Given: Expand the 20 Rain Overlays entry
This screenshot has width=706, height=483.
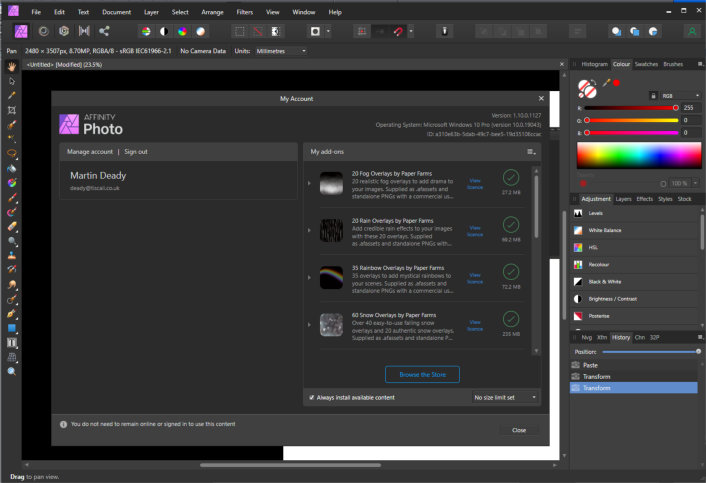Looking at the screenshot, I should [309, 230].
